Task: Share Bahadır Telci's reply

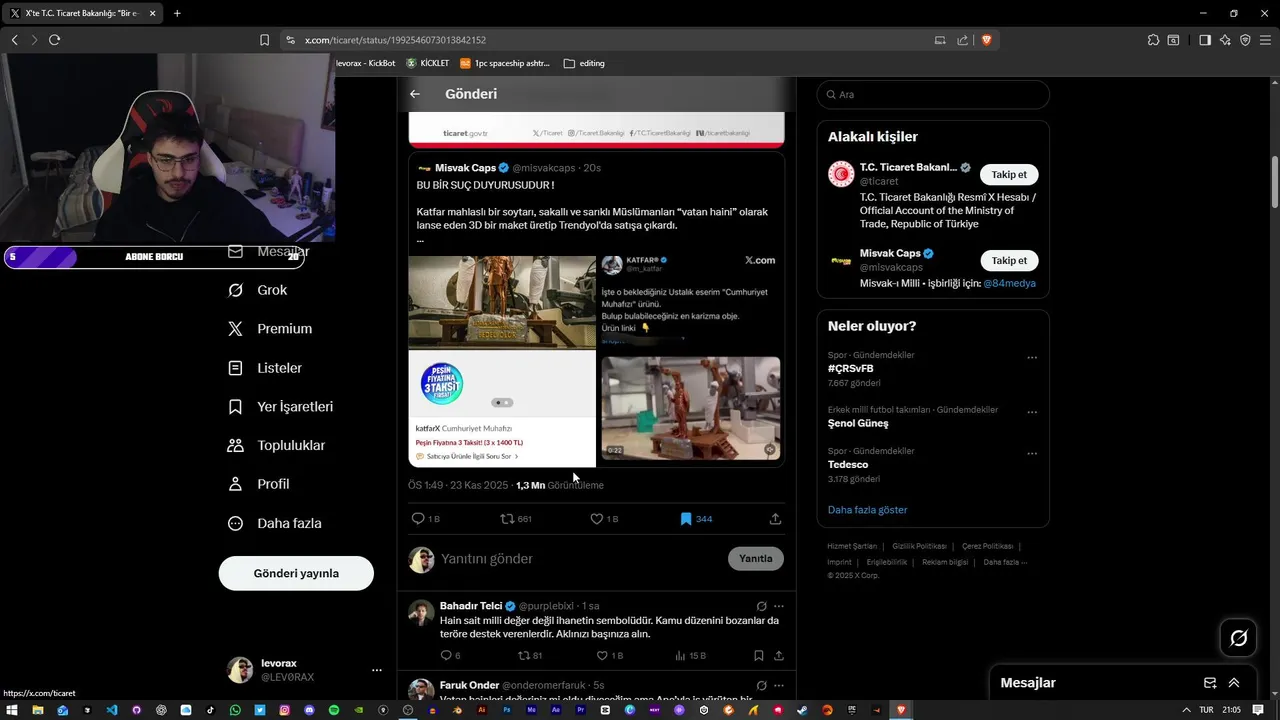Action: [x=778, y=656]
